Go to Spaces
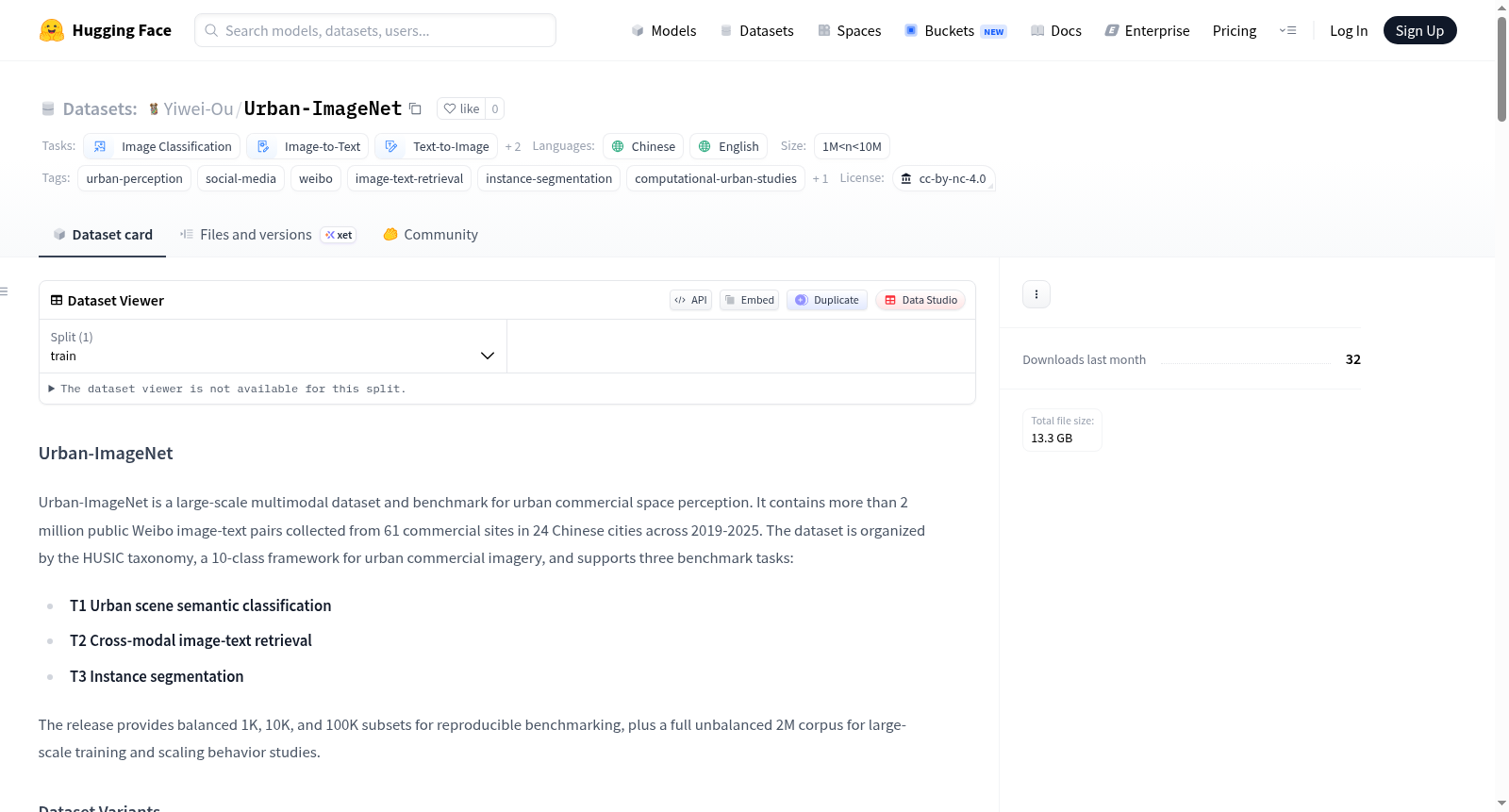Viewport: 1509px width, 812px height. coord(849,30)
